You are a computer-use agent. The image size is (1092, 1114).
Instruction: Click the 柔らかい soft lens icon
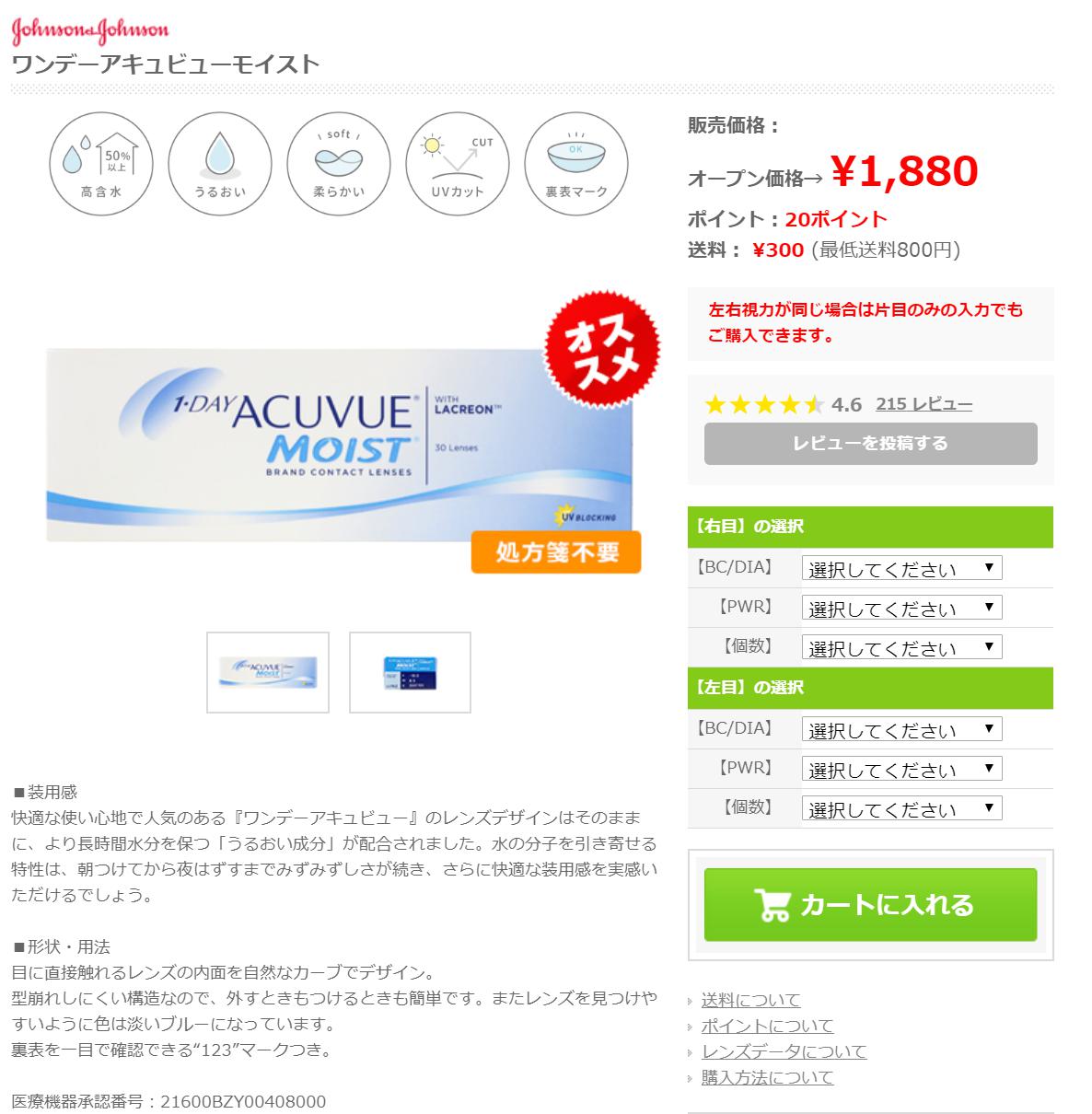339,165
